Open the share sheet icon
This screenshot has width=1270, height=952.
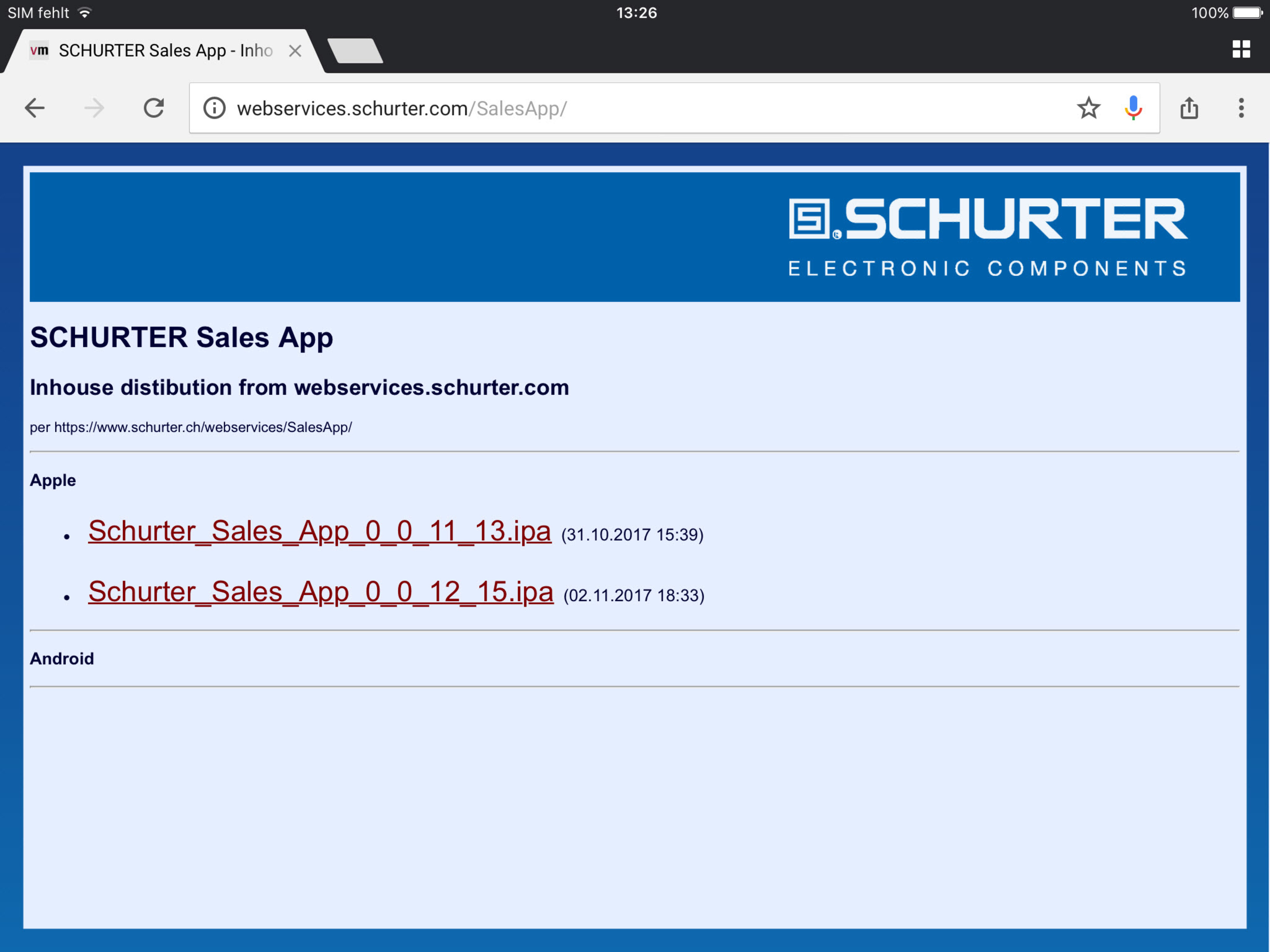[x=1189, y=108]
